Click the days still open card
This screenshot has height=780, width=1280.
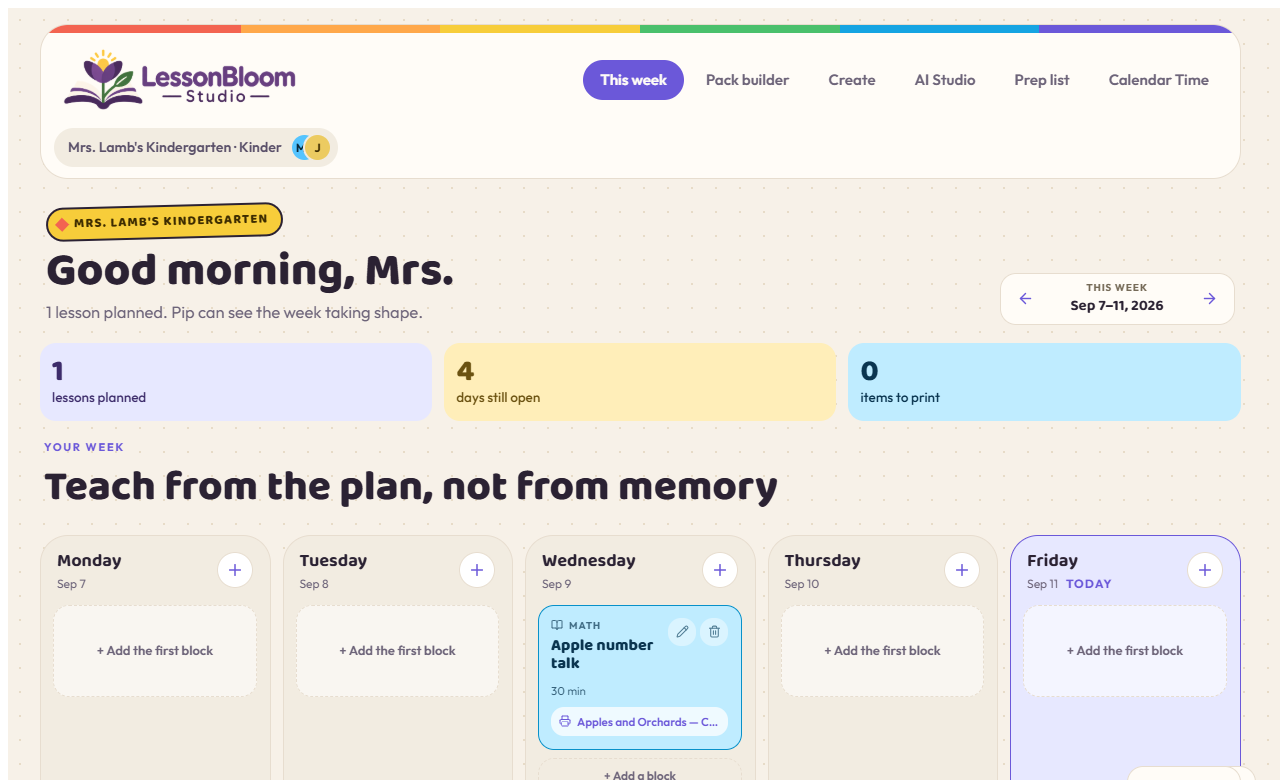[640, 382]
